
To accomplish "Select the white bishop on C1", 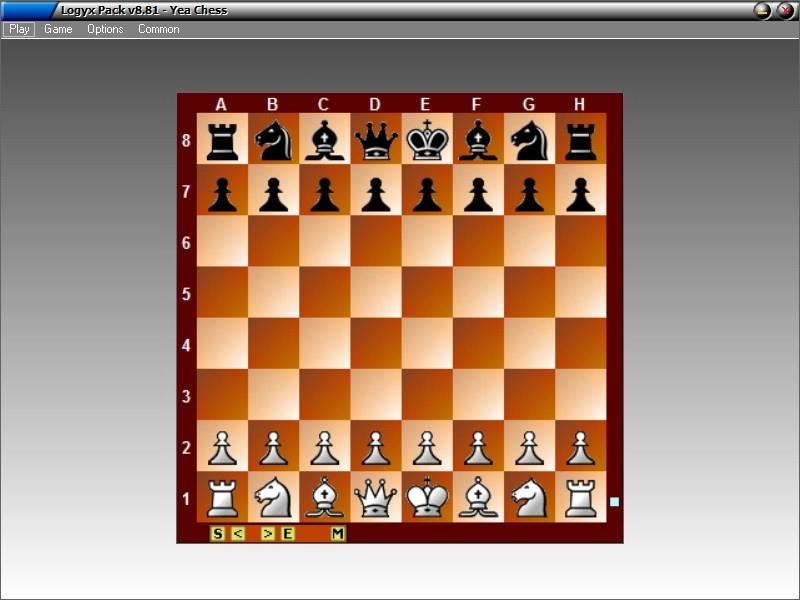I will [325, 497].
